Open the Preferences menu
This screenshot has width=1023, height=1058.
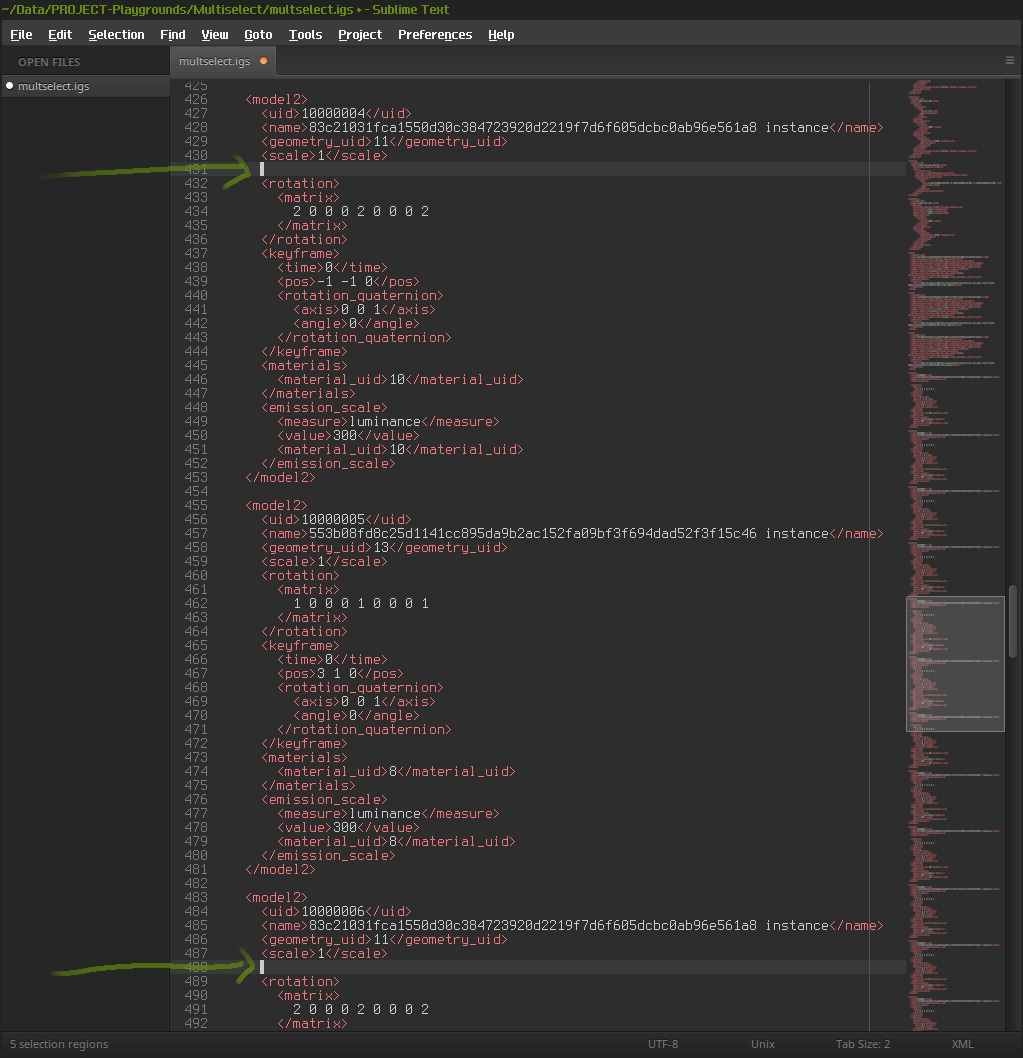[x=434, y=34]
